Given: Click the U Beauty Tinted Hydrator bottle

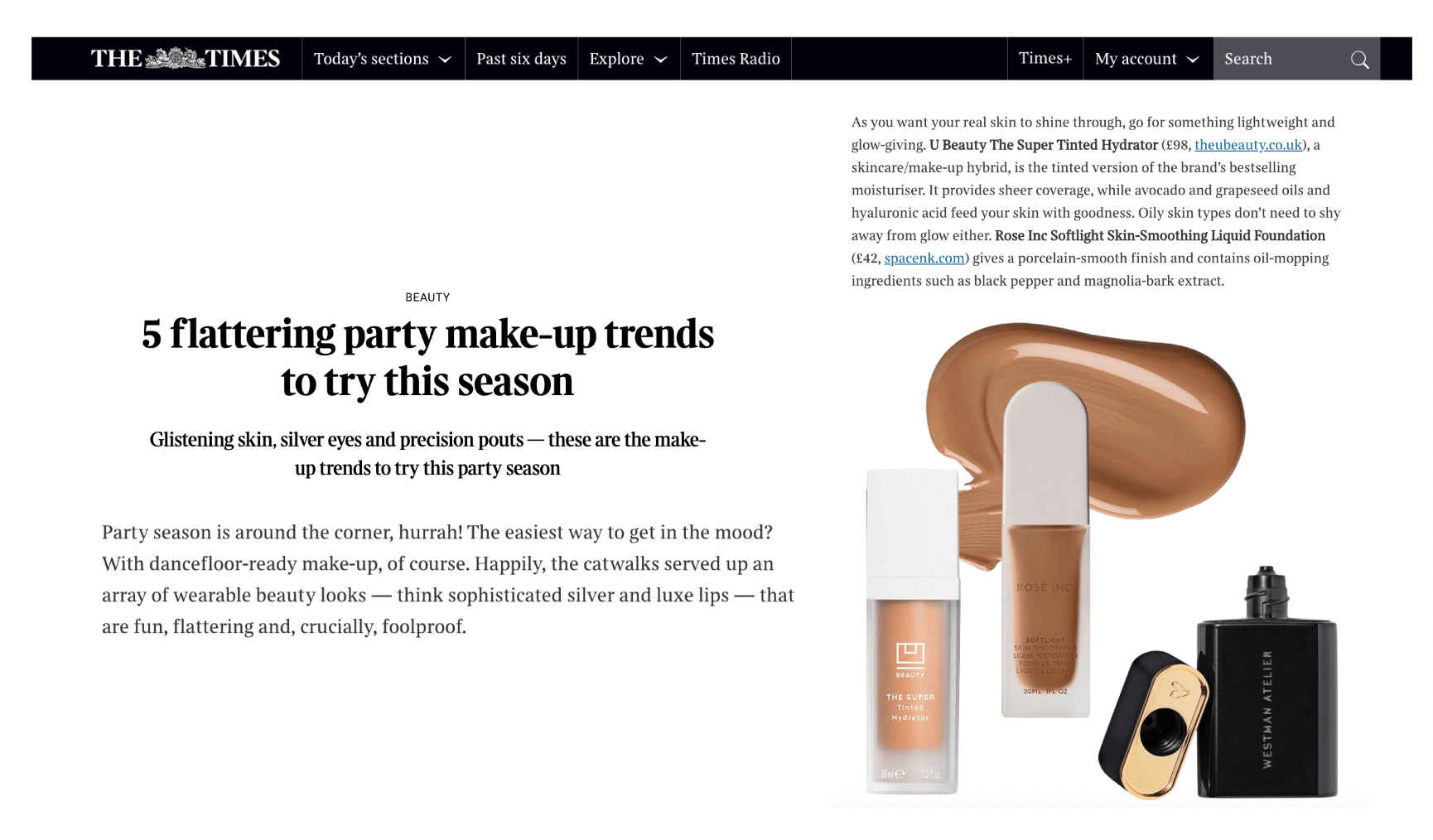Looking at the screenshot, I should [x=912, y=631].
